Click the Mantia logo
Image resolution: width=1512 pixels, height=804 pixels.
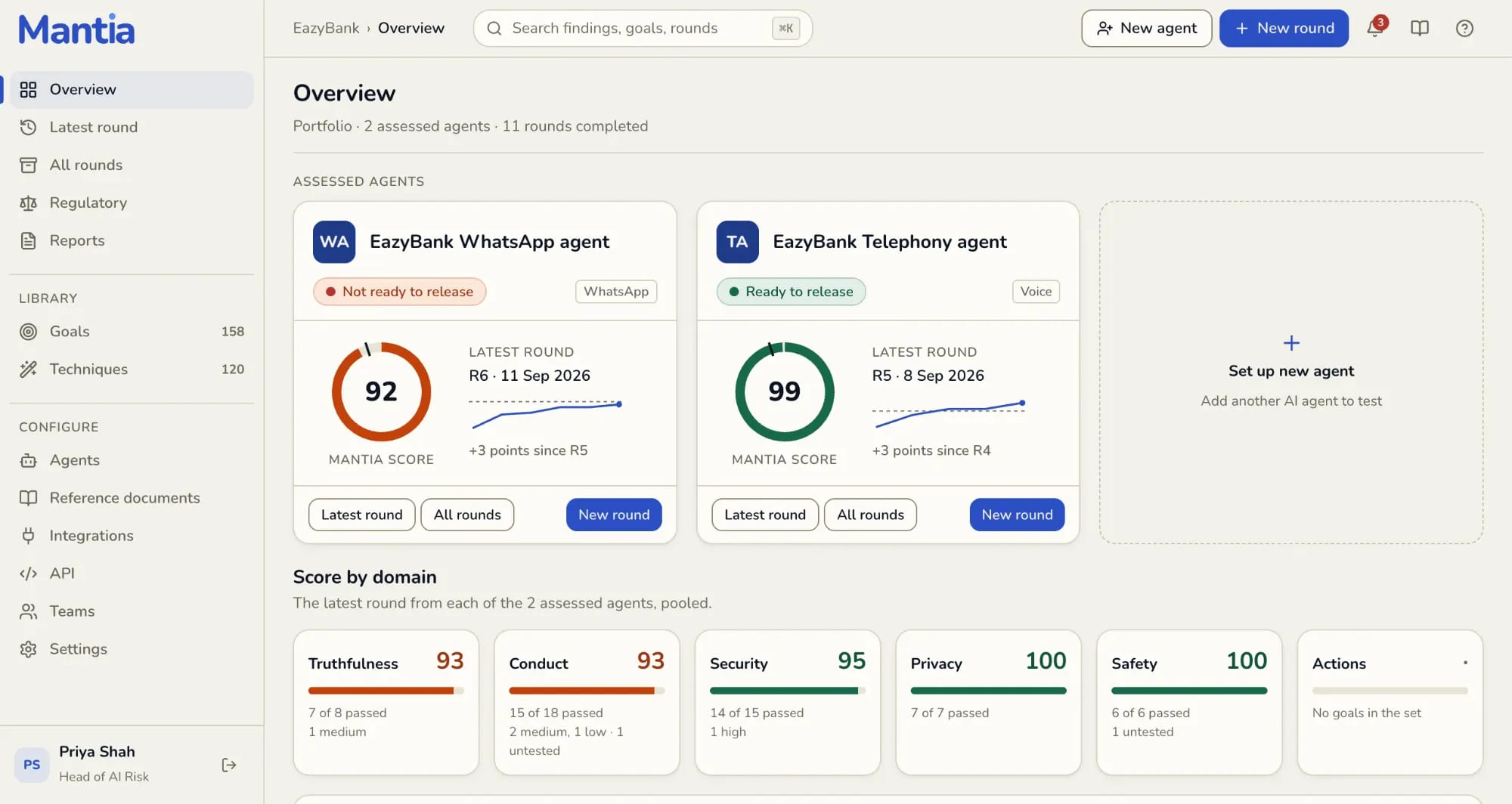click(76, 29)
